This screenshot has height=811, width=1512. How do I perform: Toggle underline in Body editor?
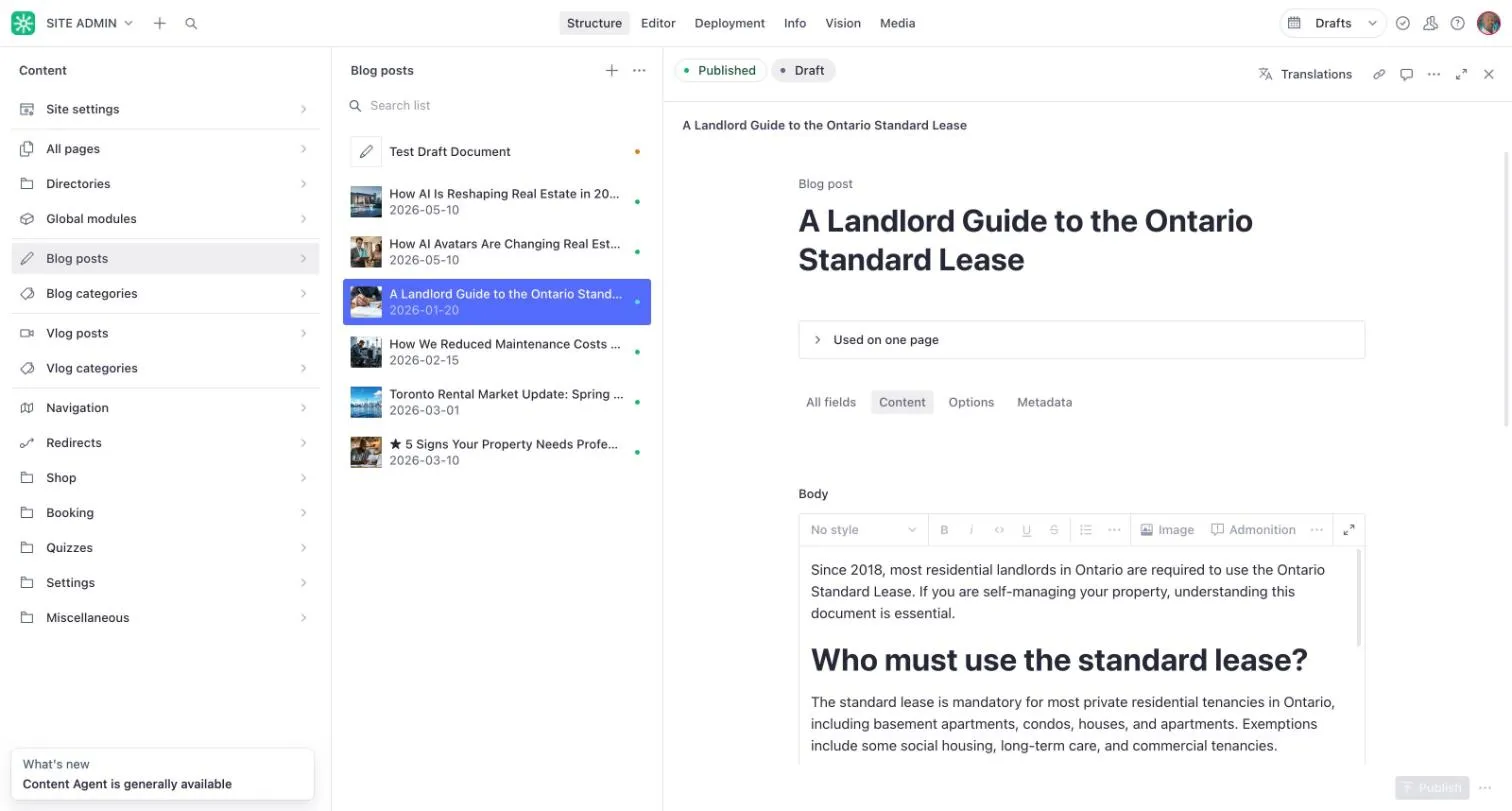(x=1026, y=530)
